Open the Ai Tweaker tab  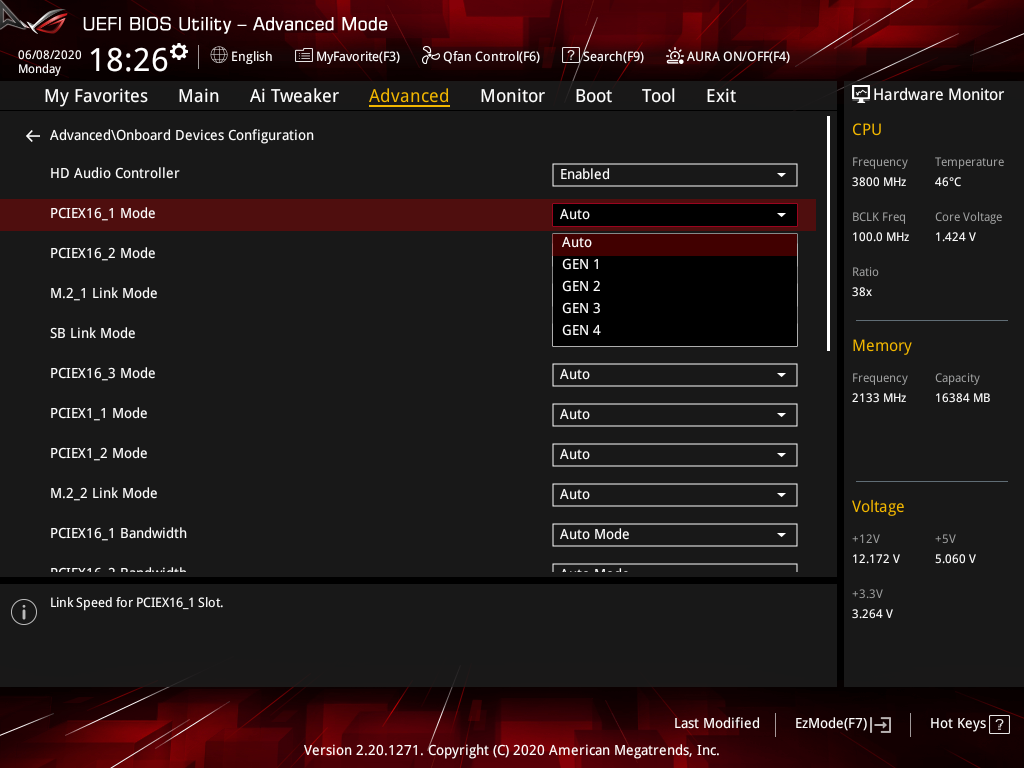click(x=294, y=96)
